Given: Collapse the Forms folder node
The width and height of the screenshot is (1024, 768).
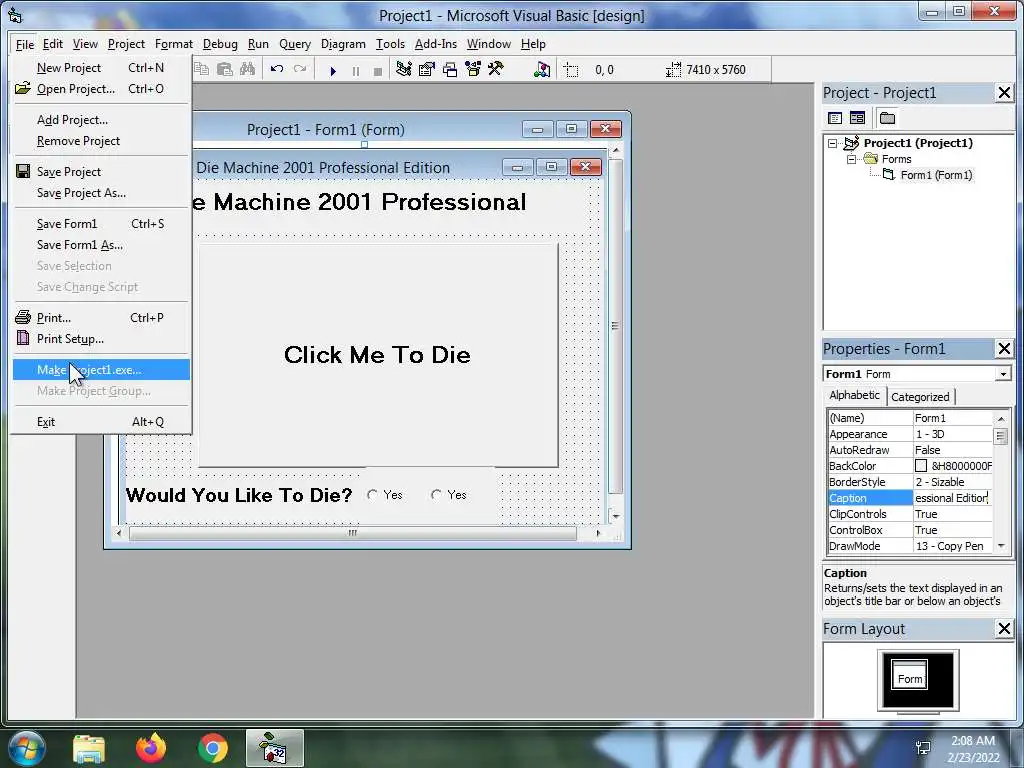Looking at the screenshot, I should click(x=851, y=159).
